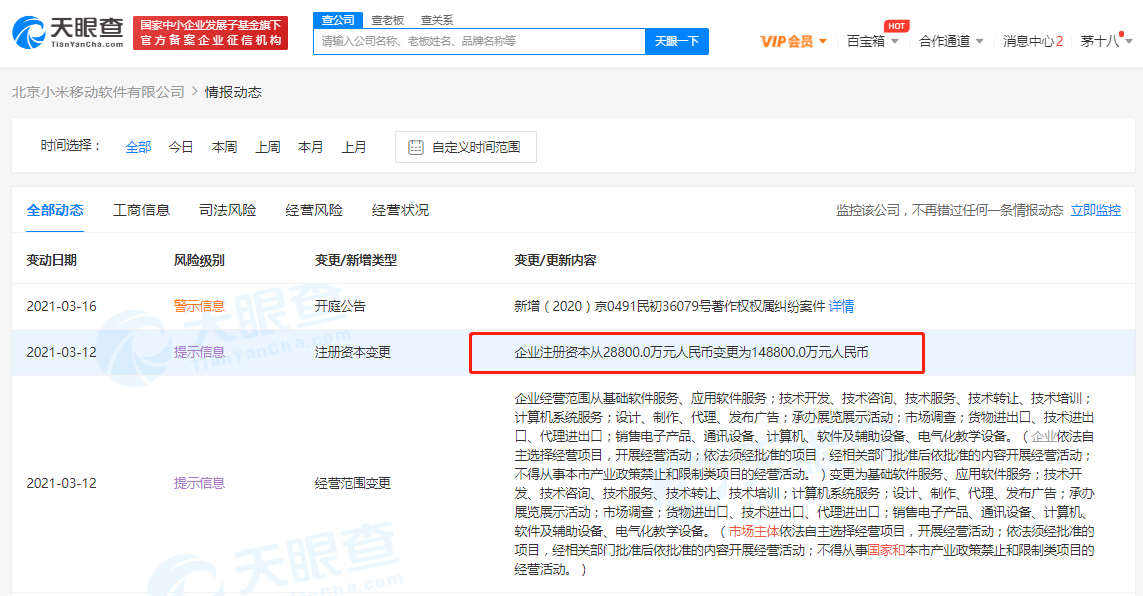The height and width of the screenshot is (596, 1143).
Task: Filter time range by 今日
Action: click(181, 147)
